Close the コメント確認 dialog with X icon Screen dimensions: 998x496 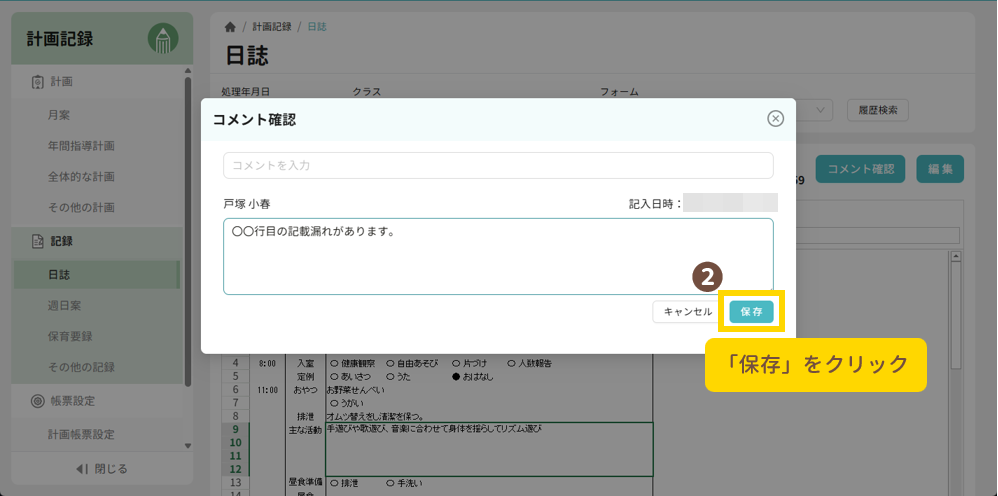pos(775,119)
